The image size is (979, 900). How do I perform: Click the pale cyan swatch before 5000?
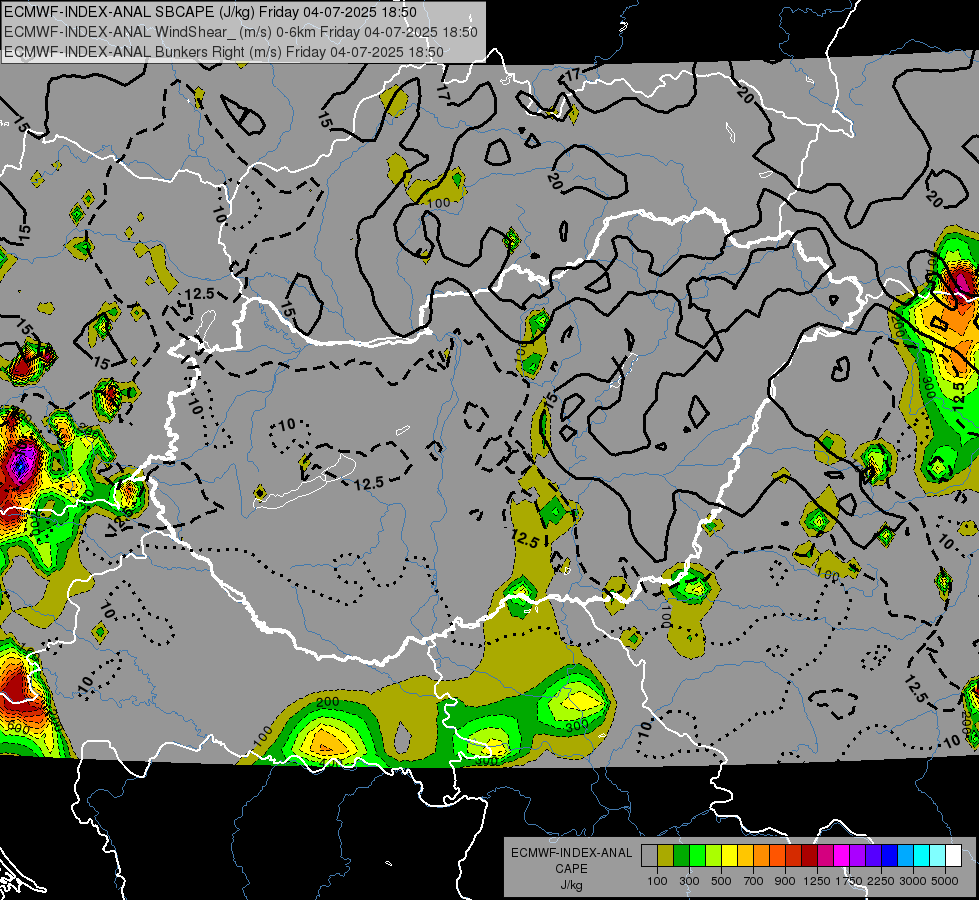click(x=937, y=856)
